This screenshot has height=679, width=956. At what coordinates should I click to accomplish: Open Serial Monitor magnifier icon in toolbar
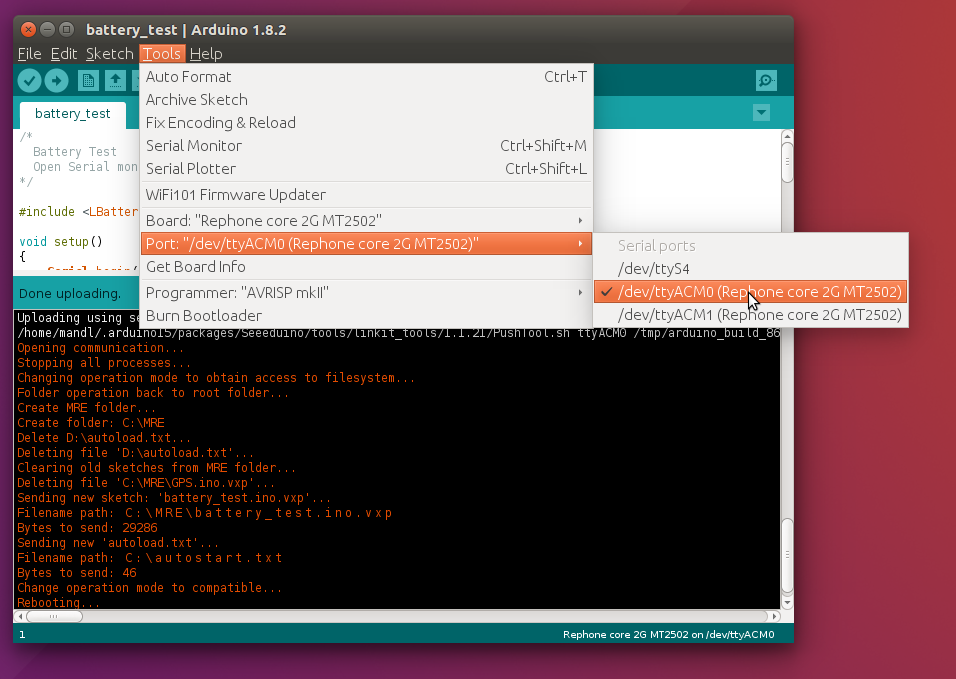766,80
